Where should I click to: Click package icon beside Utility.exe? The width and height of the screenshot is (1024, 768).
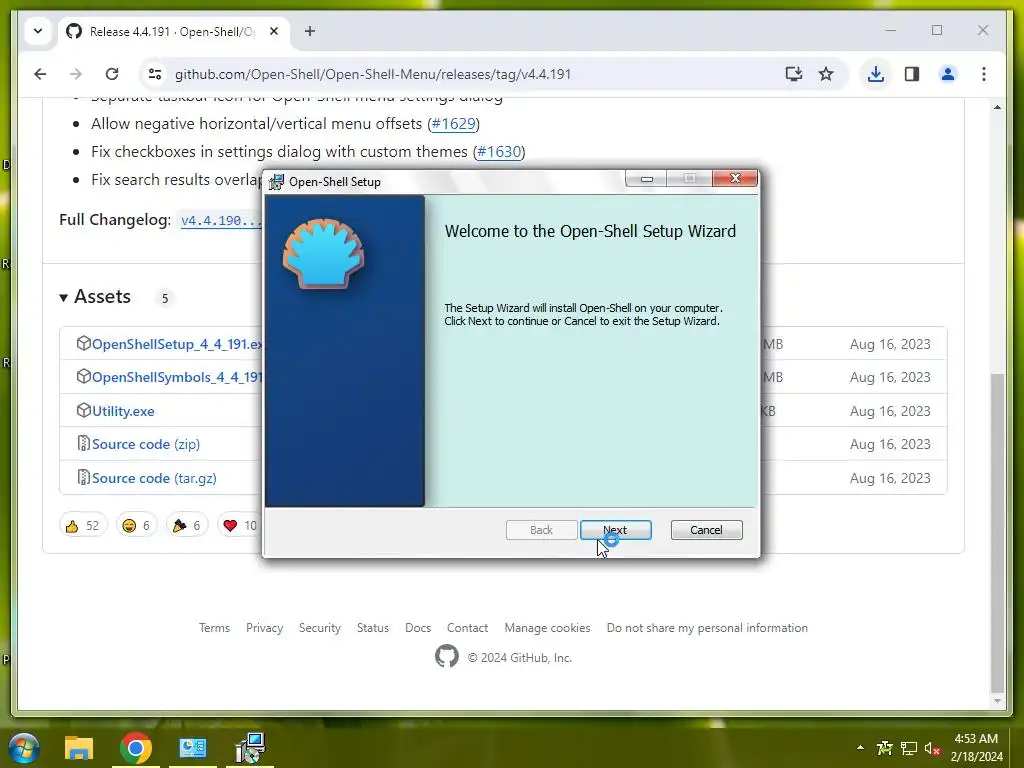(x=83, y=410)
